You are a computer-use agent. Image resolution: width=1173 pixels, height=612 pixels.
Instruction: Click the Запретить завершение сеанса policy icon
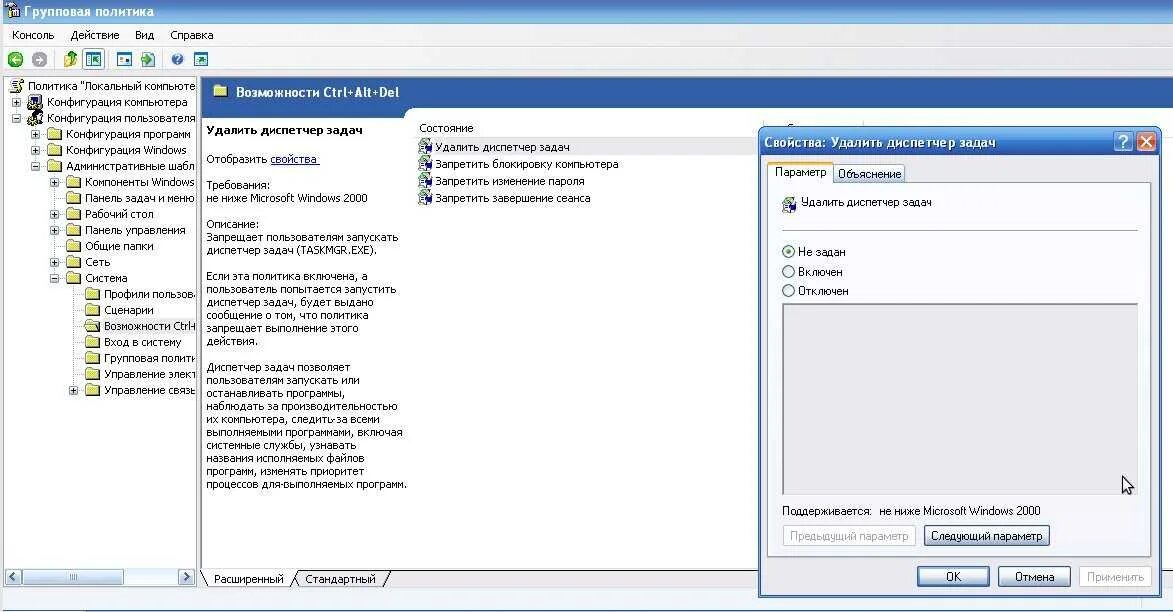[425, 198]
